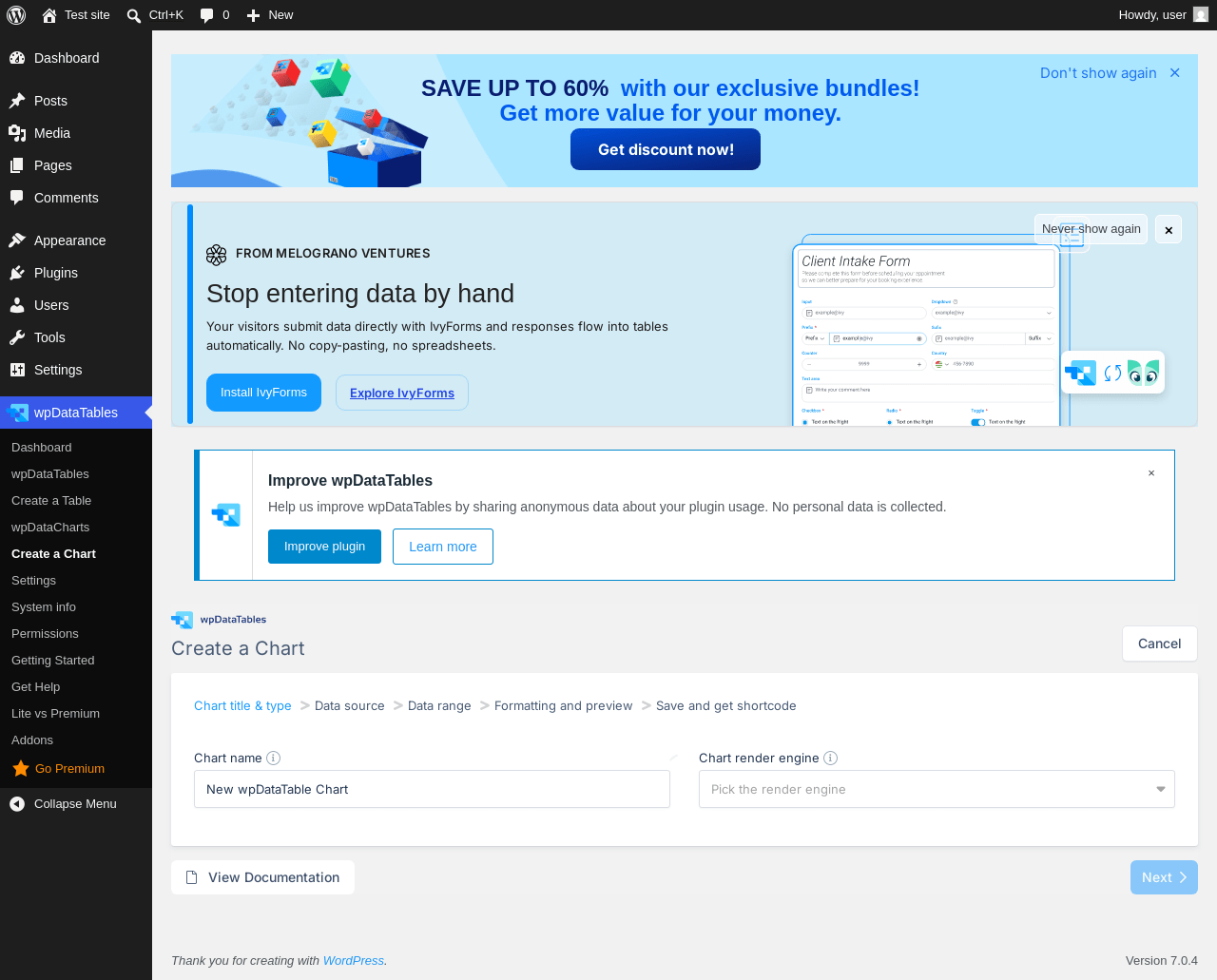Open the Test site home link

(x=76, y=15)
